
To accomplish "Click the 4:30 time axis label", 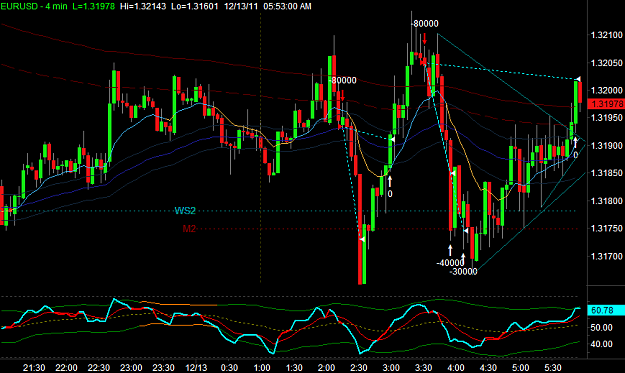I will [x=488, y=368].
